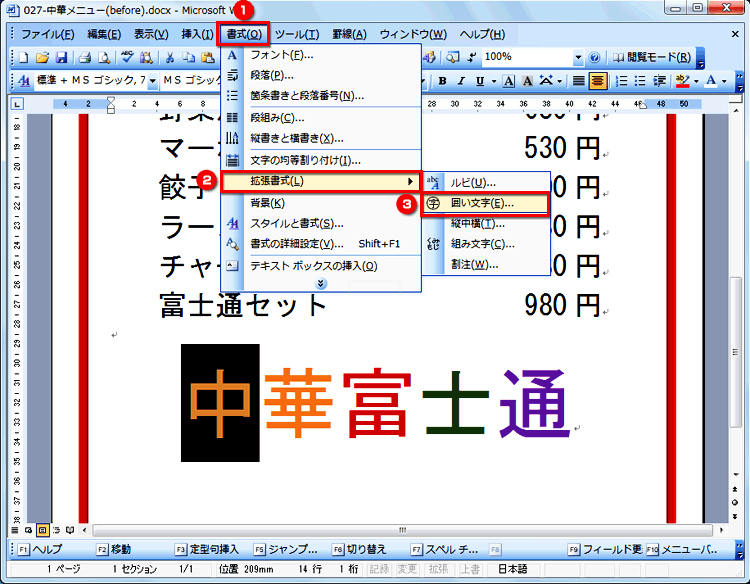Apply bulleted list formatting
The width and height of the screenshot is (750, 584).
[x=640, y=81]
